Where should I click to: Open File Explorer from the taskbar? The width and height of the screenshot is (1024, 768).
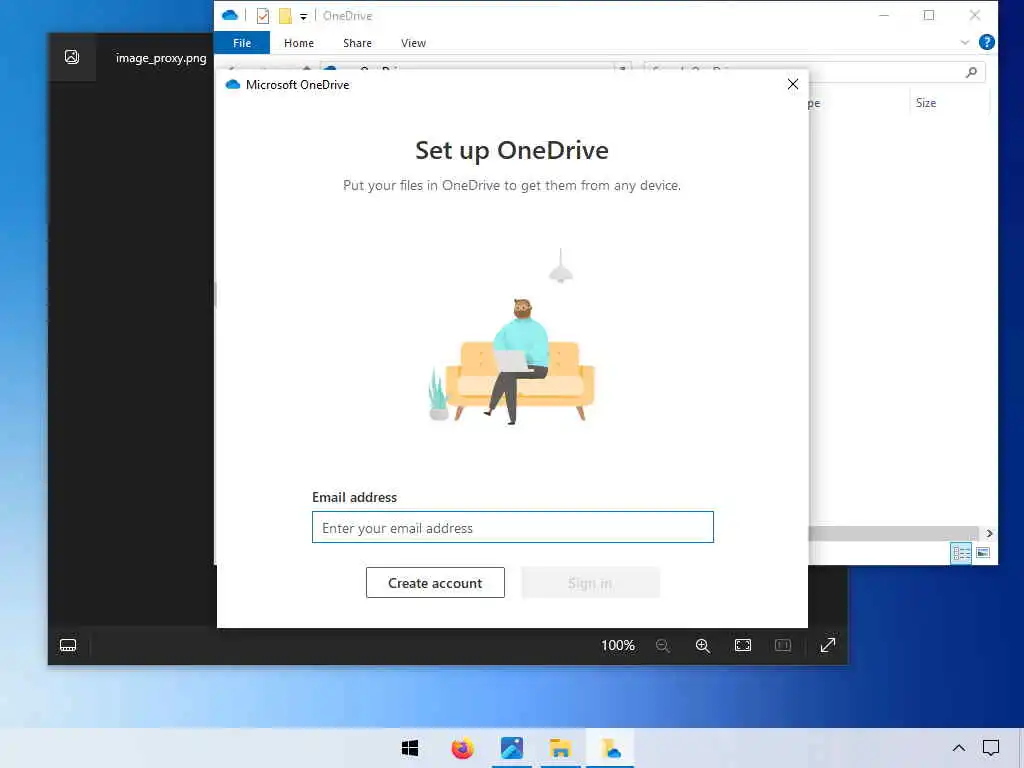pyautogui.click(x=560, y=748)
